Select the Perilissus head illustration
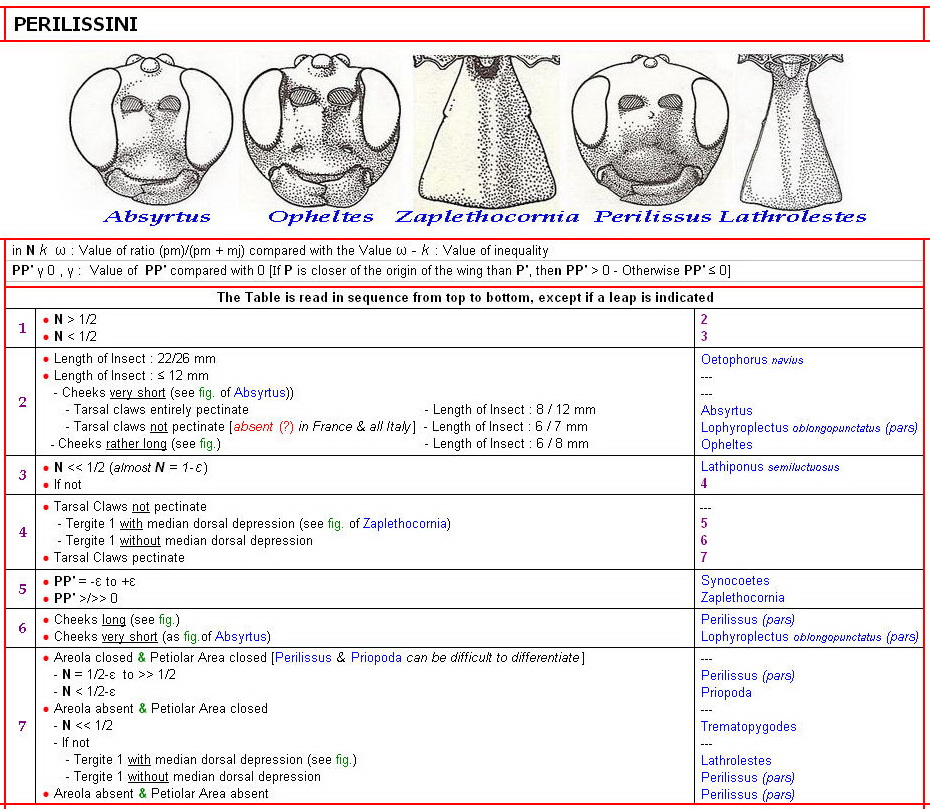The image size is (930, 809). pos(651,130)
